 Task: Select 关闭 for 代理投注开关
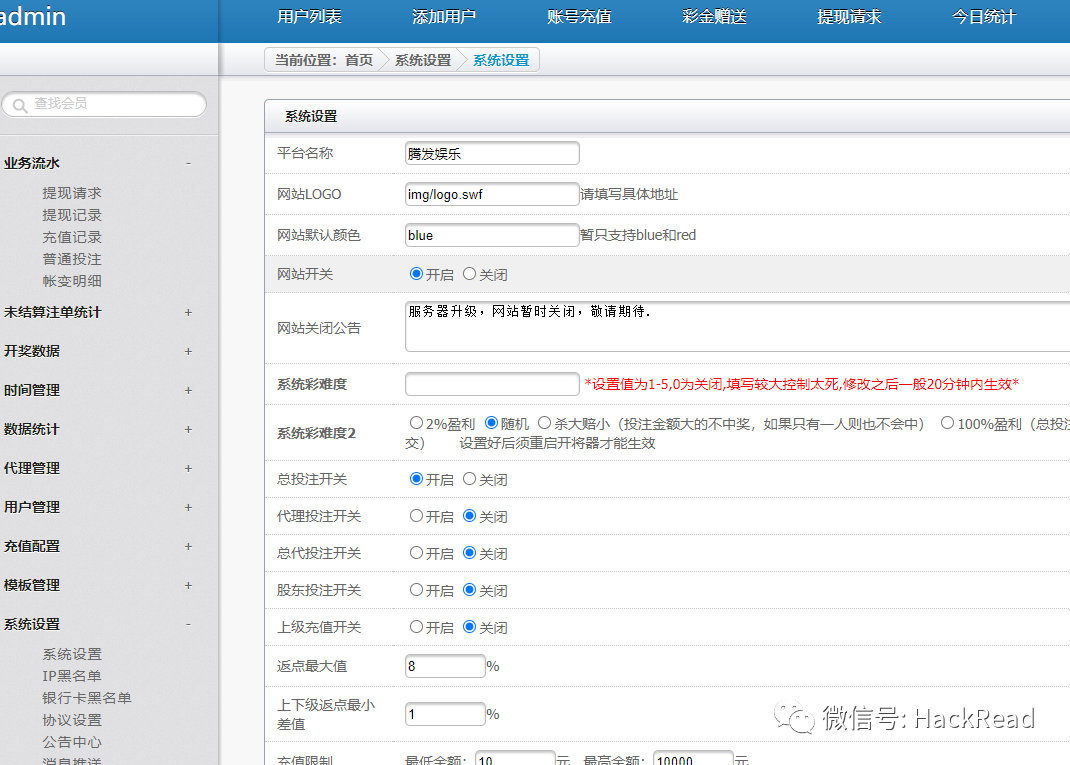point(469,516)
